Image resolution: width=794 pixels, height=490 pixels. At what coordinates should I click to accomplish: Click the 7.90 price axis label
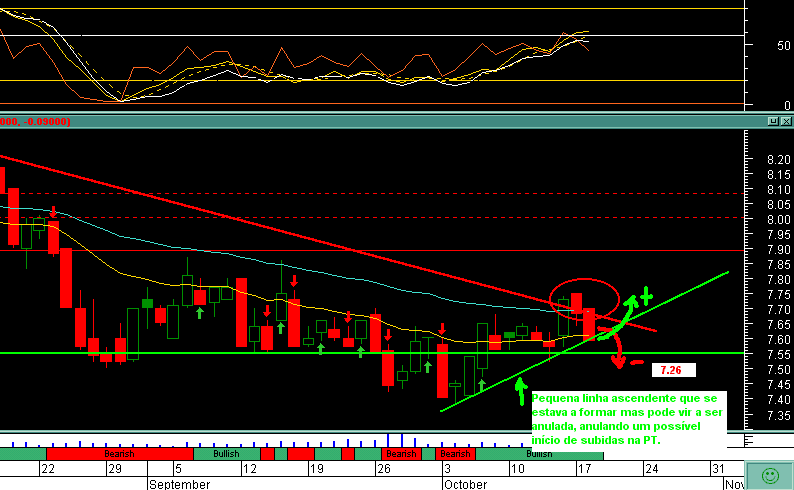[x=779, y=250]
